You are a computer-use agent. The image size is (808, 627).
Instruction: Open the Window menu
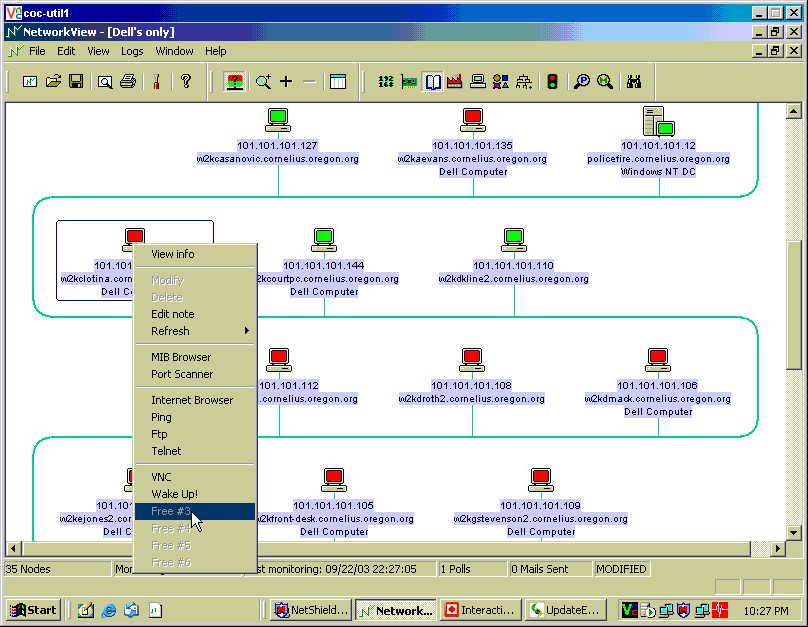click(x=174, y=51)
